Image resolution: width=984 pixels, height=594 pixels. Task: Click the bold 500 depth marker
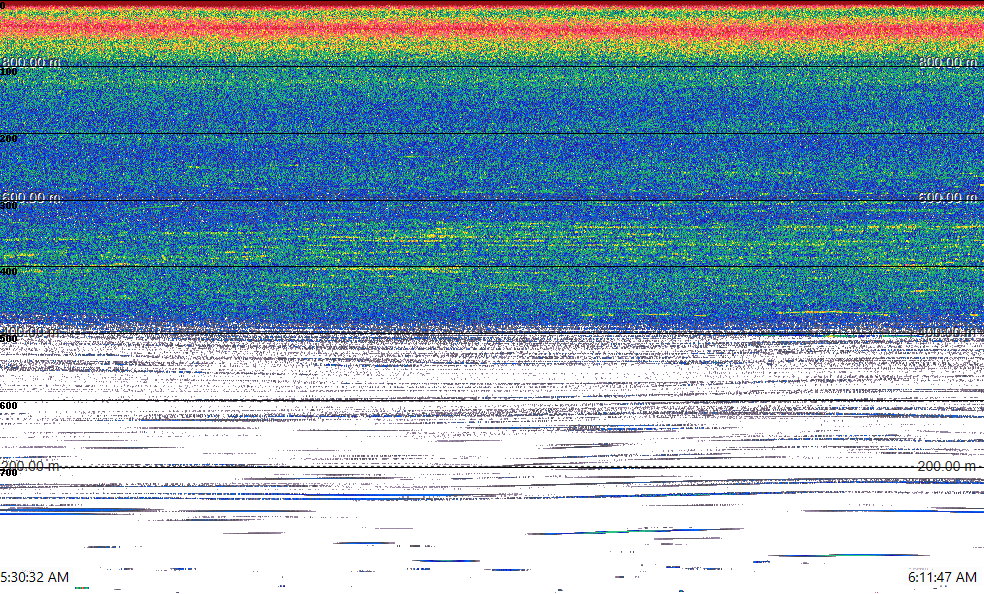tap(9, 339)
